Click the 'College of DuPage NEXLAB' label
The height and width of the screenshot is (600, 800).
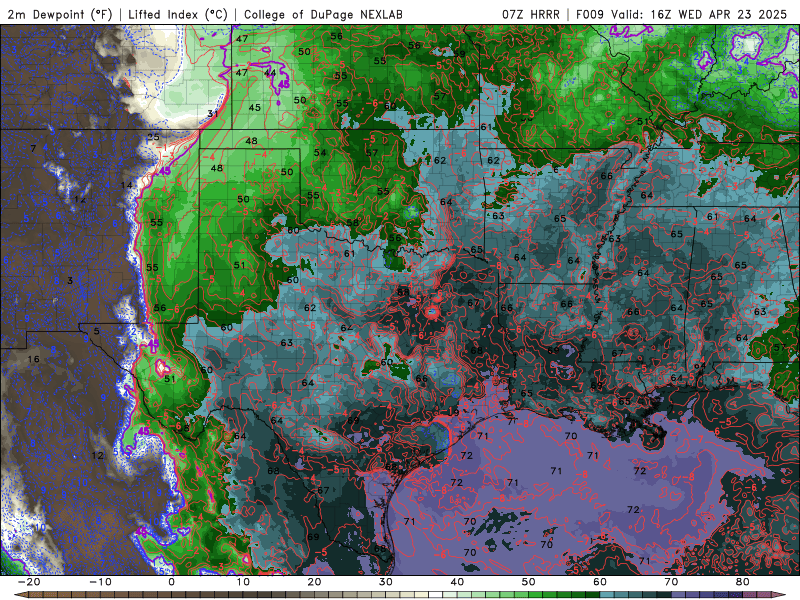(x=323, y=14)
